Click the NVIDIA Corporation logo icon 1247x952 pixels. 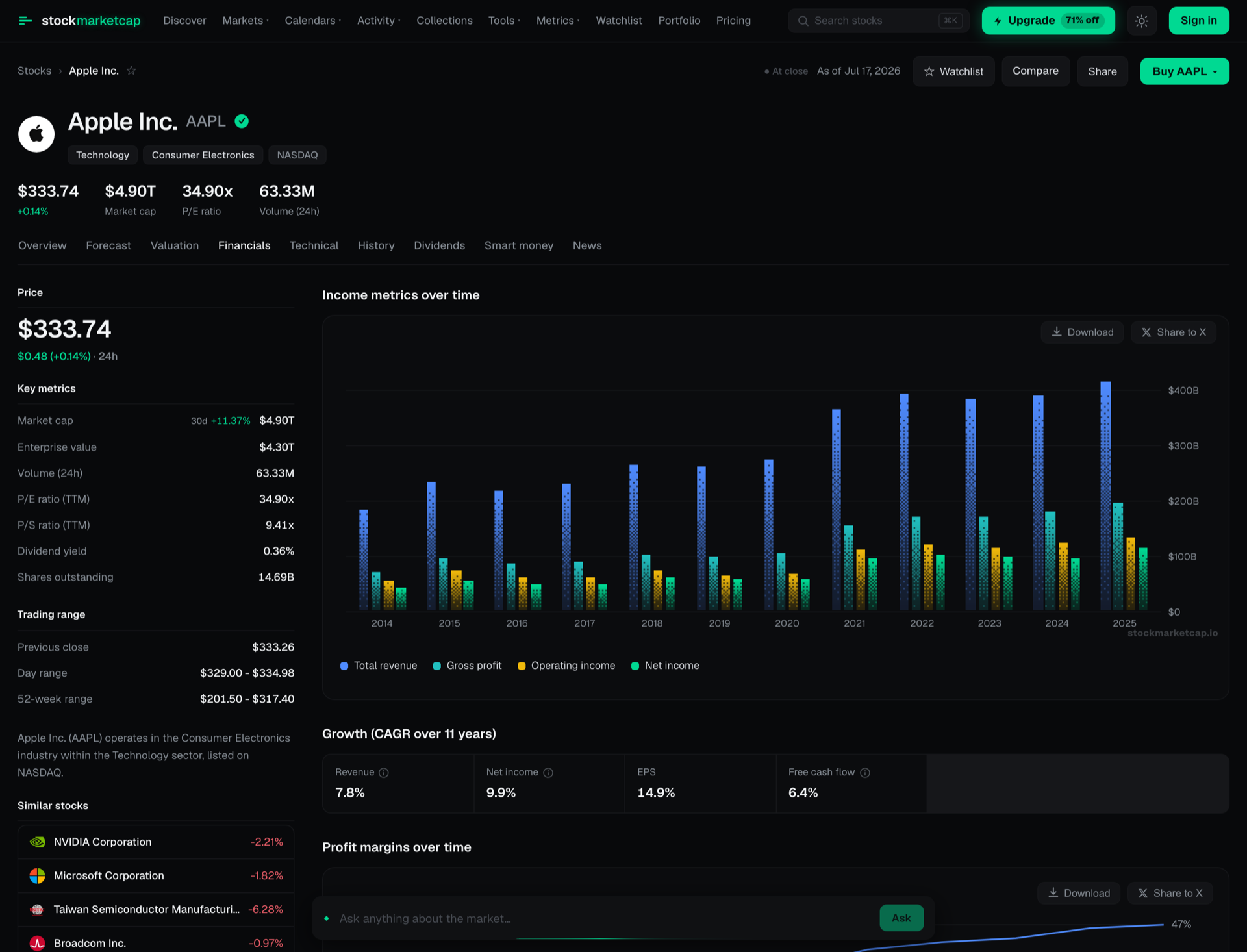tap(38, 842)
